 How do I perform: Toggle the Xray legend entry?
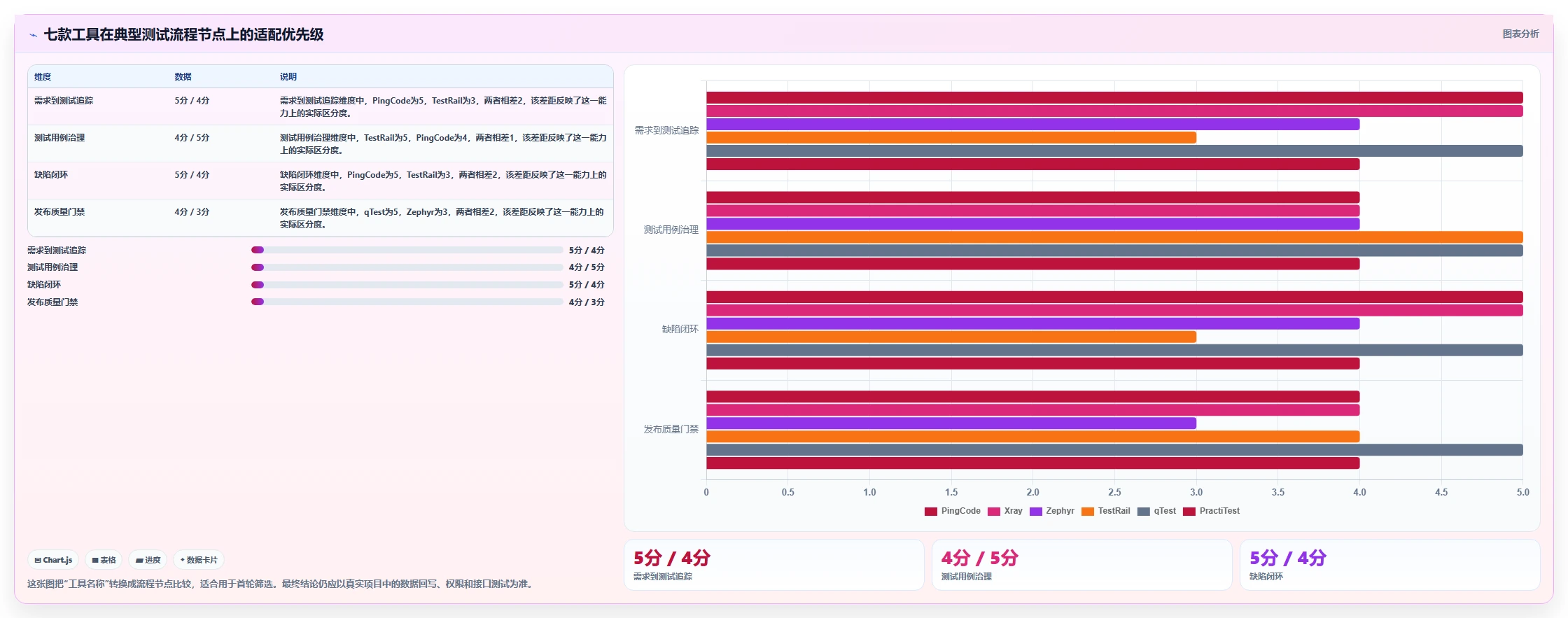tap(1004, 511)
